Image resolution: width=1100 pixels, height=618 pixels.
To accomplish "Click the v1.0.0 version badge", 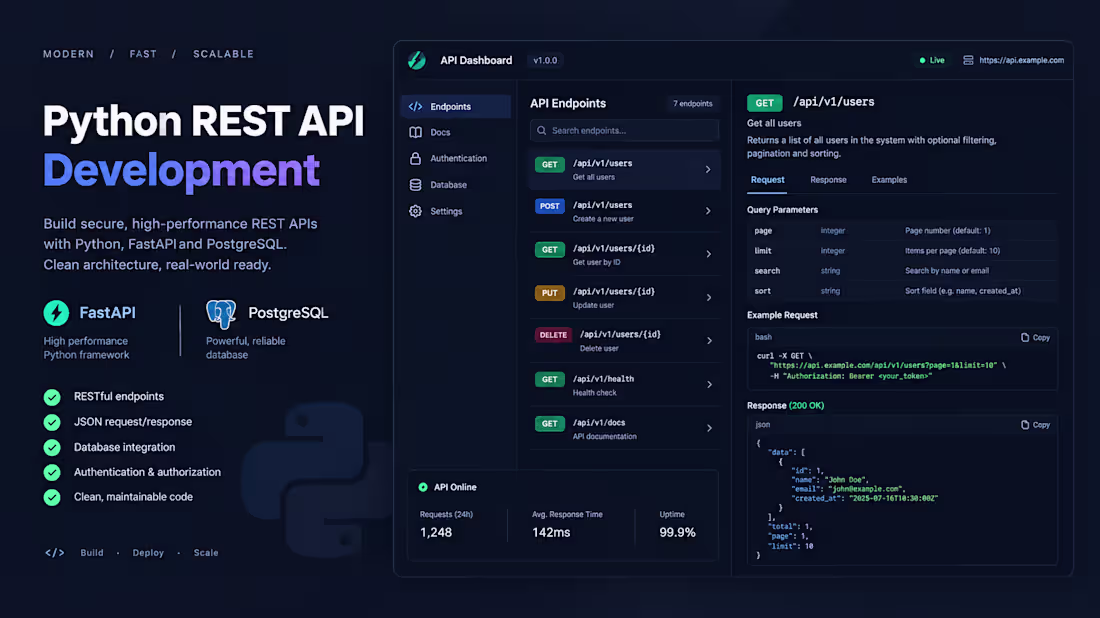I will (x=545, y=60).
